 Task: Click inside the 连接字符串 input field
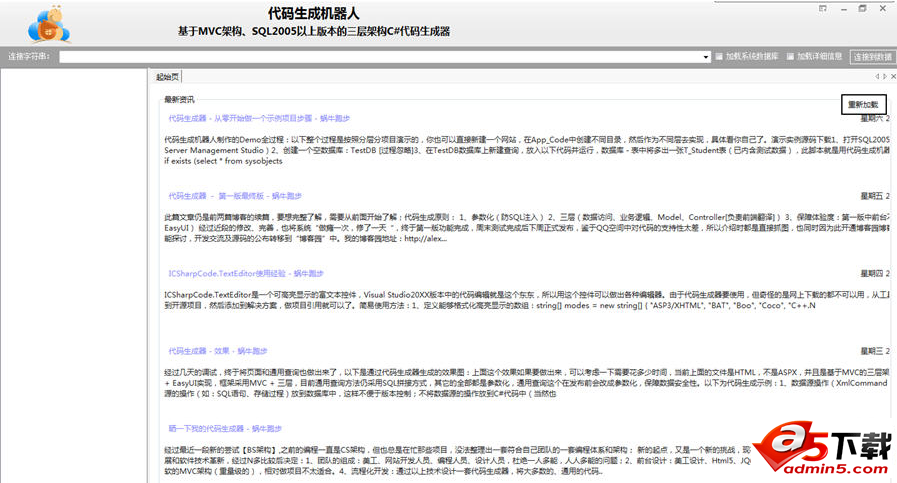pyautogui.click(x=380, y=57)
